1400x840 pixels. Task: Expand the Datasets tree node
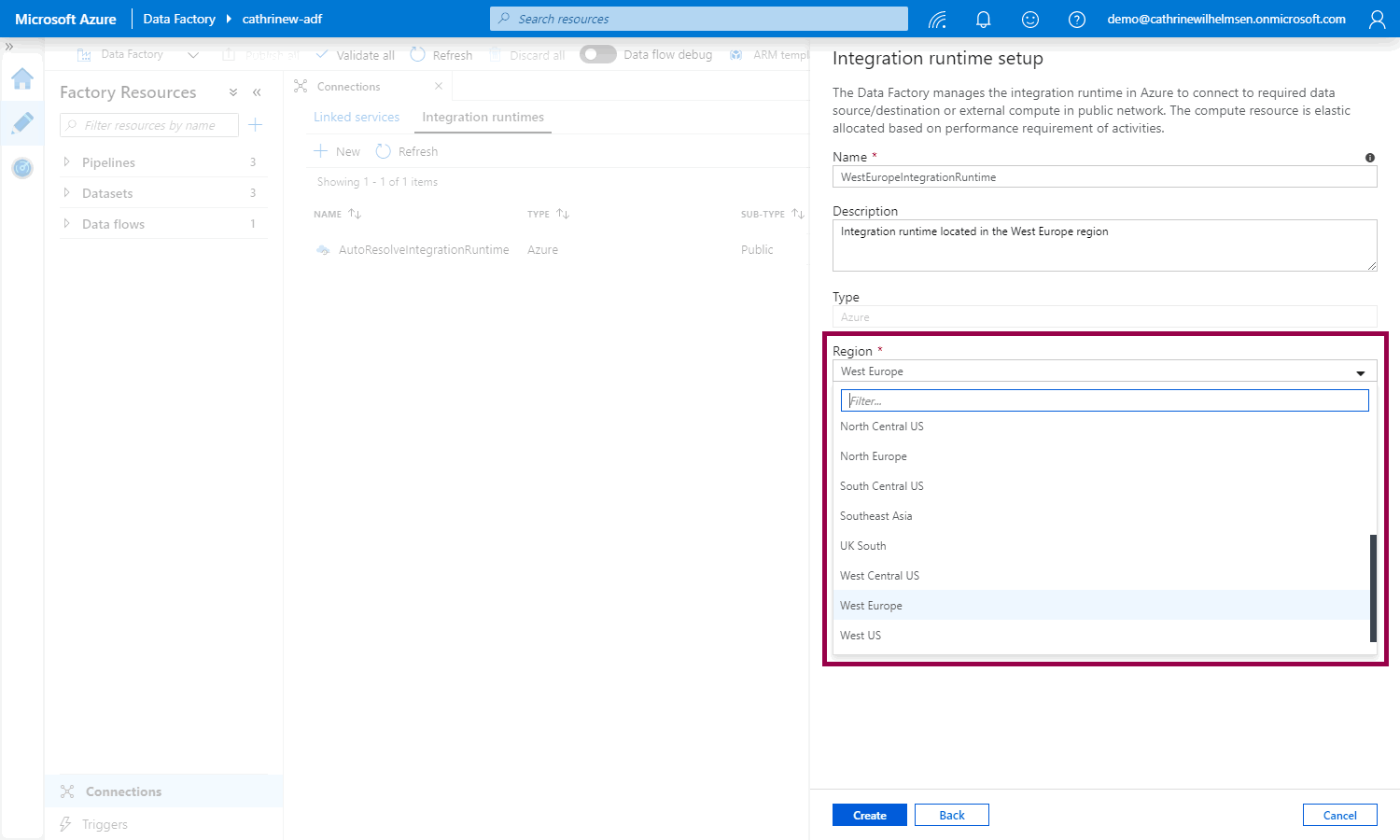click(x=66, y=193)
